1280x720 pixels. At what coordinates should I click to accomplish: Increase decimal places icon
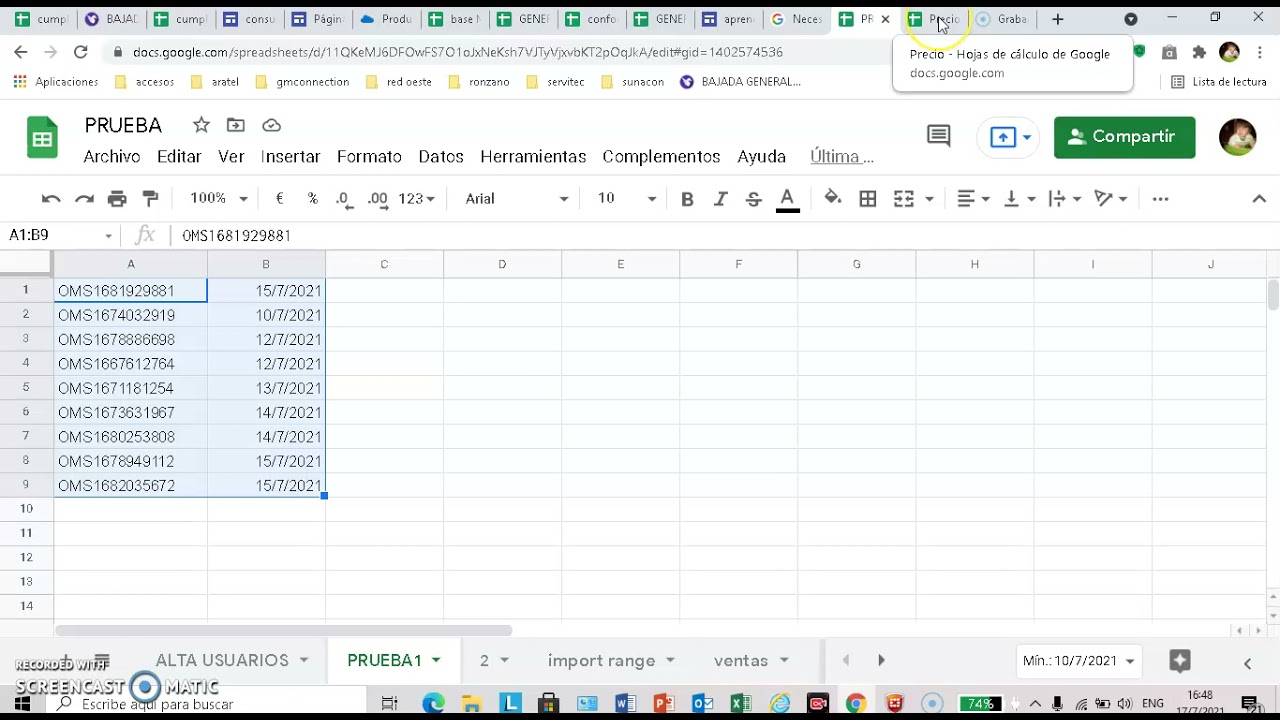click(377, 199)
